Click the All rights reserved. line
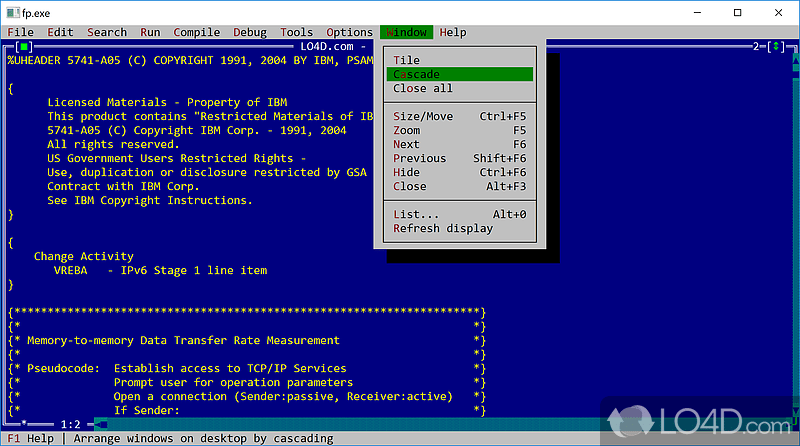 (113, 144)
